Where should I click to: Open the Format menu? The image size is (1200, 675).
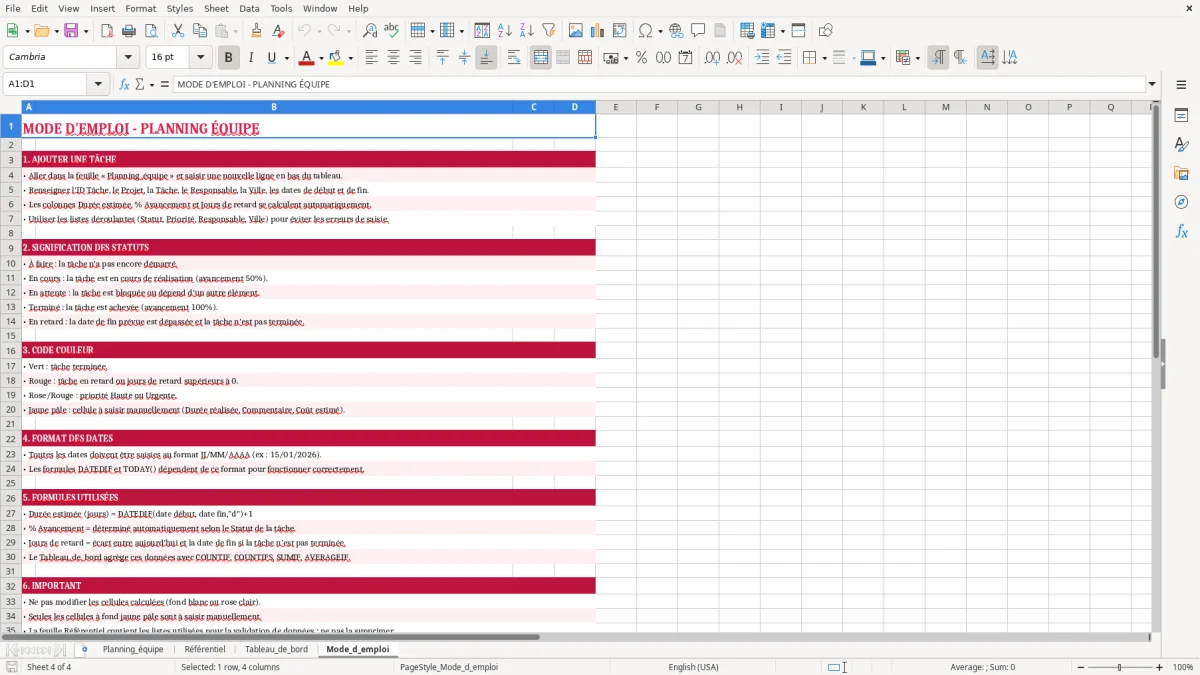[140, 8]
